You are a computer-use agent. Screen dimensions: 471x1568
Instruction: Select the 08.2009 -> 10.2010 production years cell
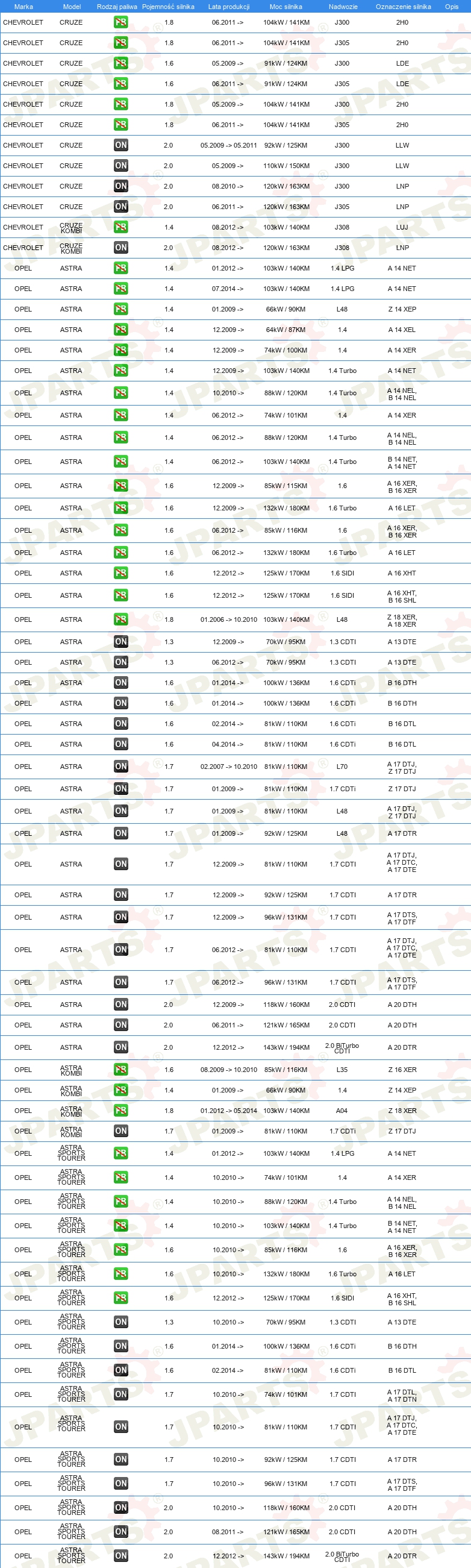pyautogui.click(x=229, y=1070)
